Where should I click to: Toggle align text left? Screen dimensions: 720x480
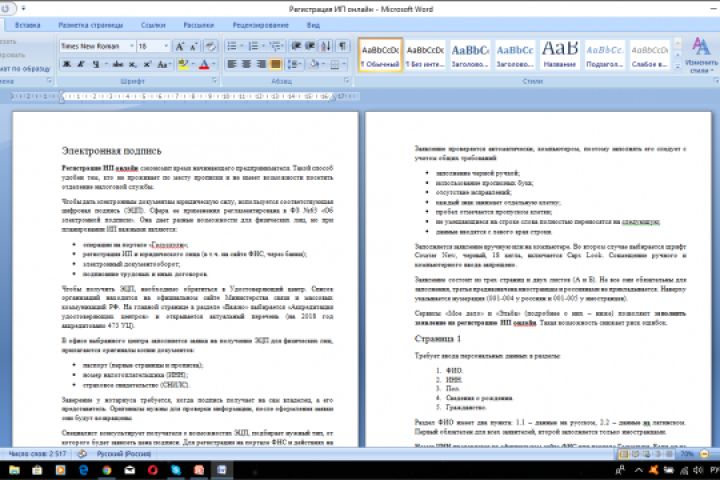click(x=232, y=64)
